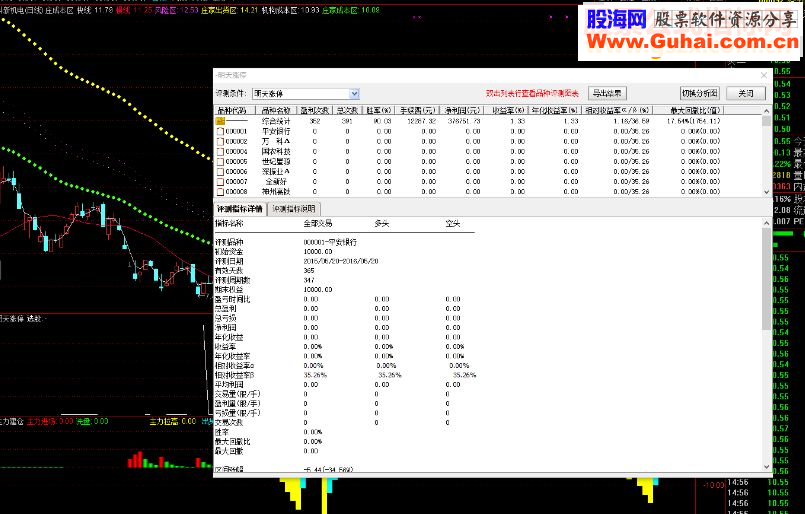
Task: Sort by the 净利润(元) column header
Action: click(462, 110)
